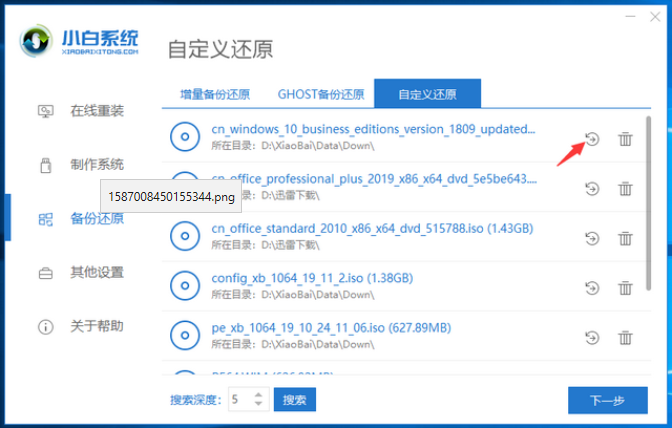Viewport: 672px width, 428px height.
Task: Restore the pe_xb_1064_19_10_24 ISO
Action: click(592, 337)
